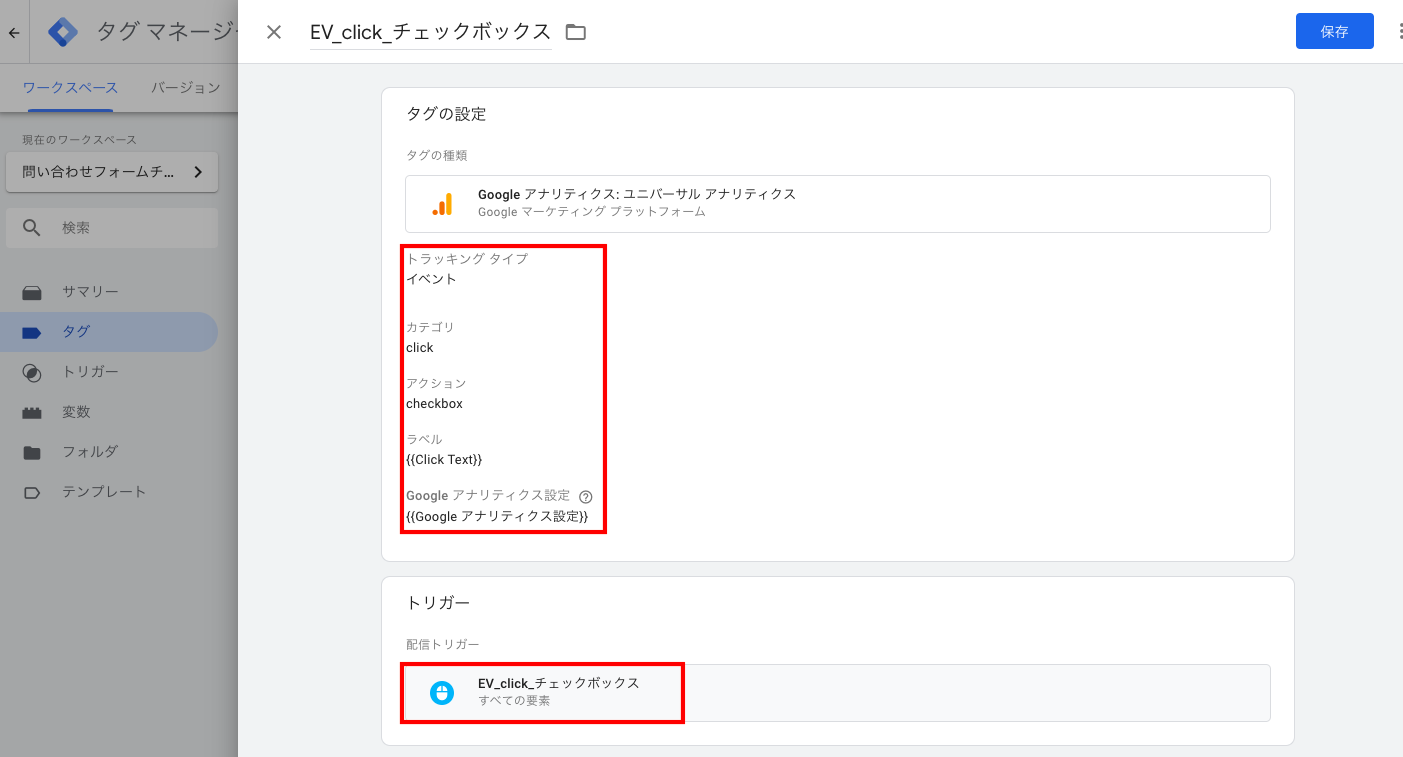
Task: Click the カテゴリ value click
Action: point(420,348)
